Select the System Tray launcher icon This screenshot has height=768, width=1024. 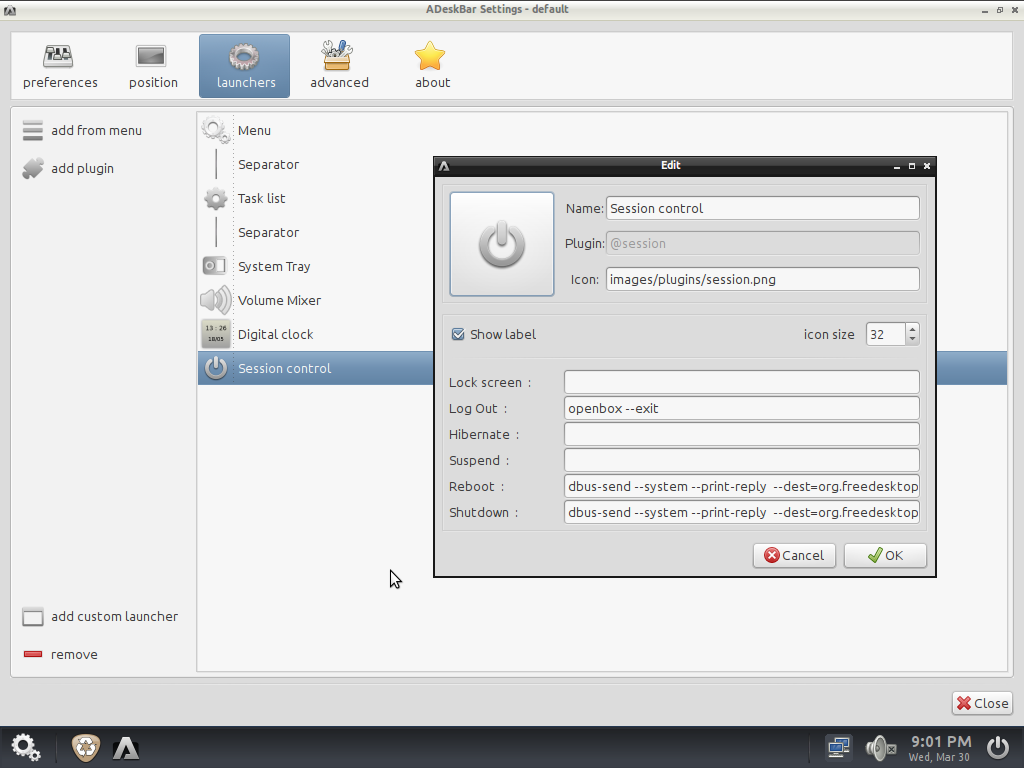click(x=215, y=266)
